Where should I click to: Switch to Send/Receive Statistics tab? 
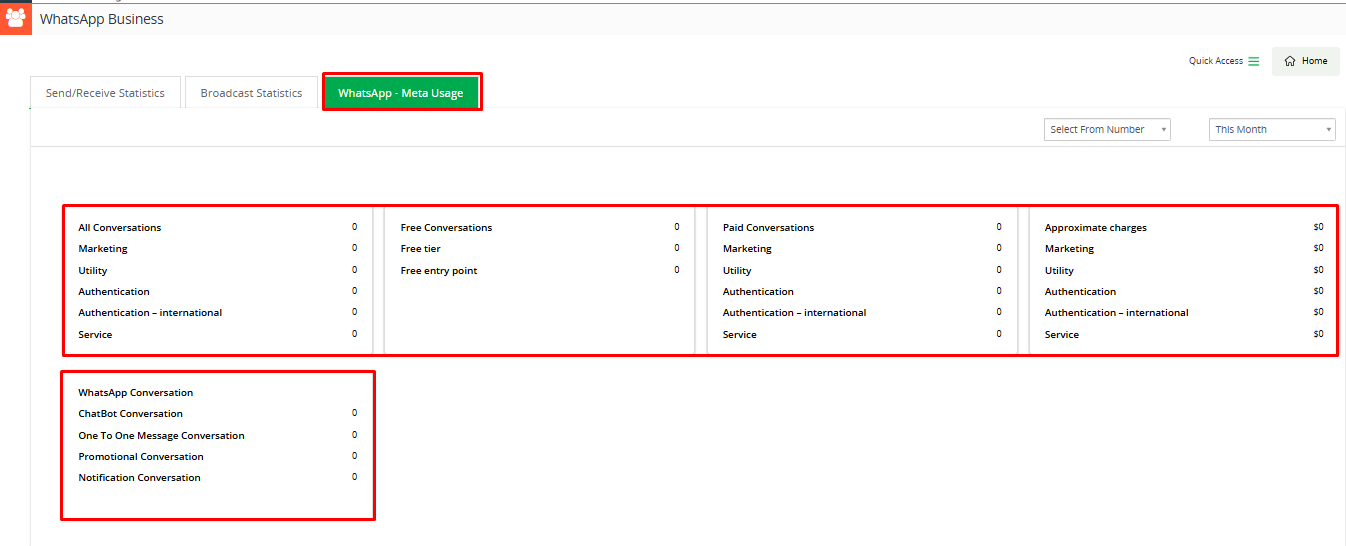click(x=105, y=93)
